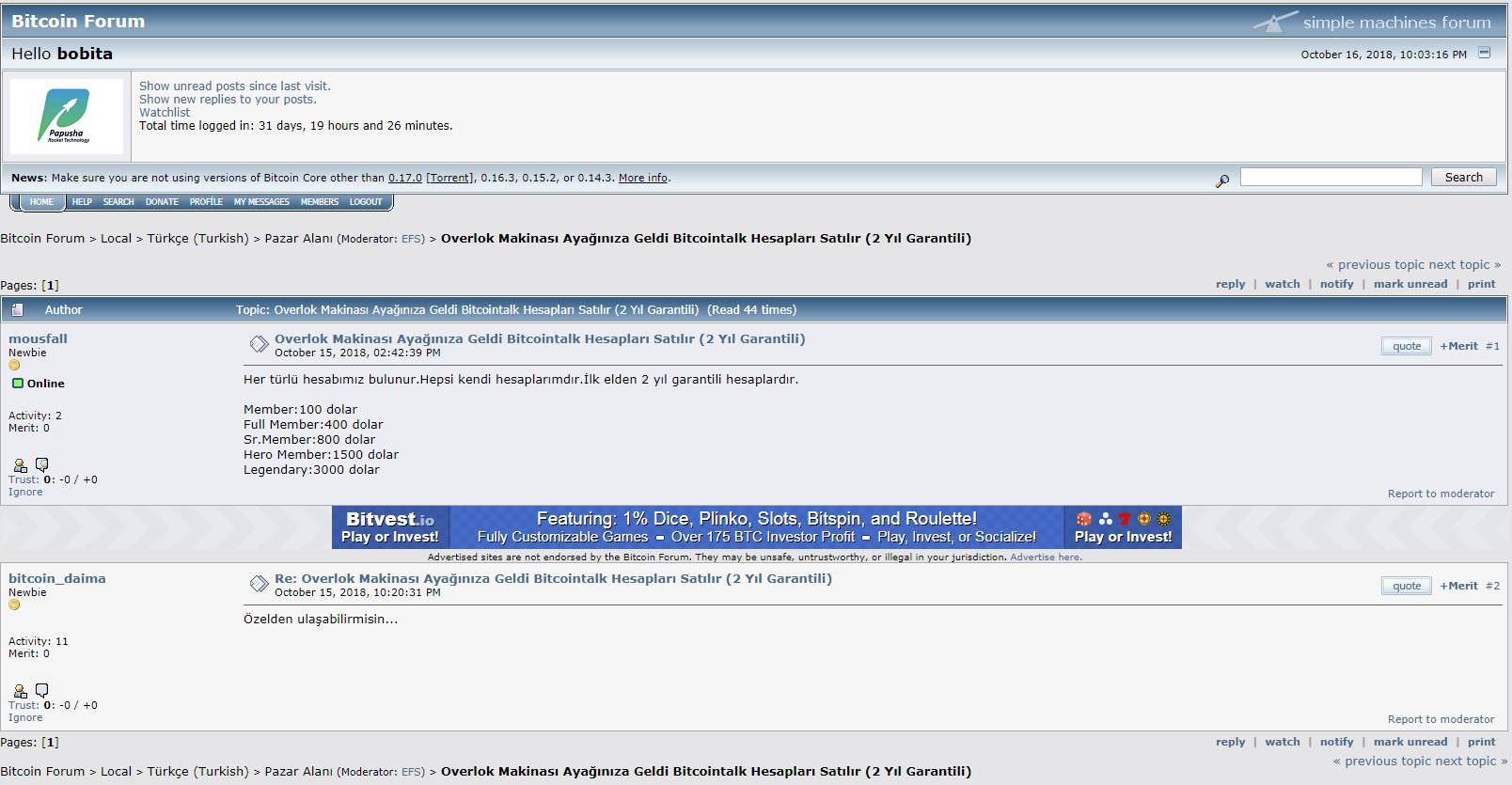This screenshot has width=1512, height=785.
Task: Give +Merit to post #2
Action: pyautogui.click(x=1458, y=586)
